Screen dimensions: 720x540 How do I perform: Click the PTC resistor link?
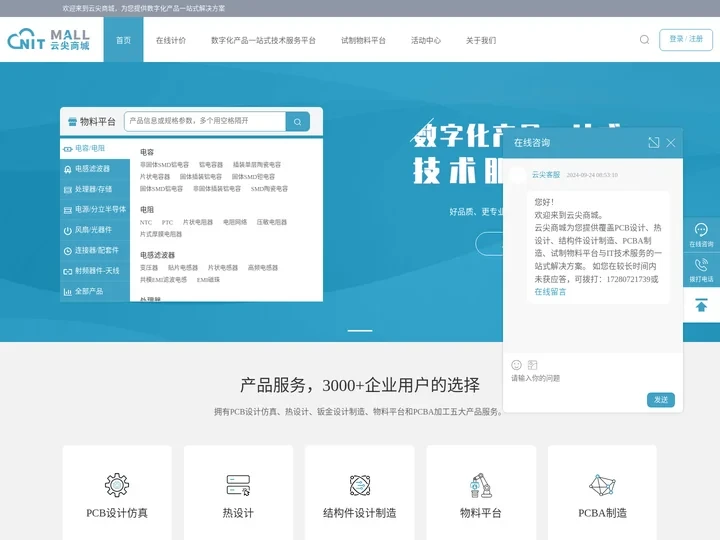tap(167, 222)
